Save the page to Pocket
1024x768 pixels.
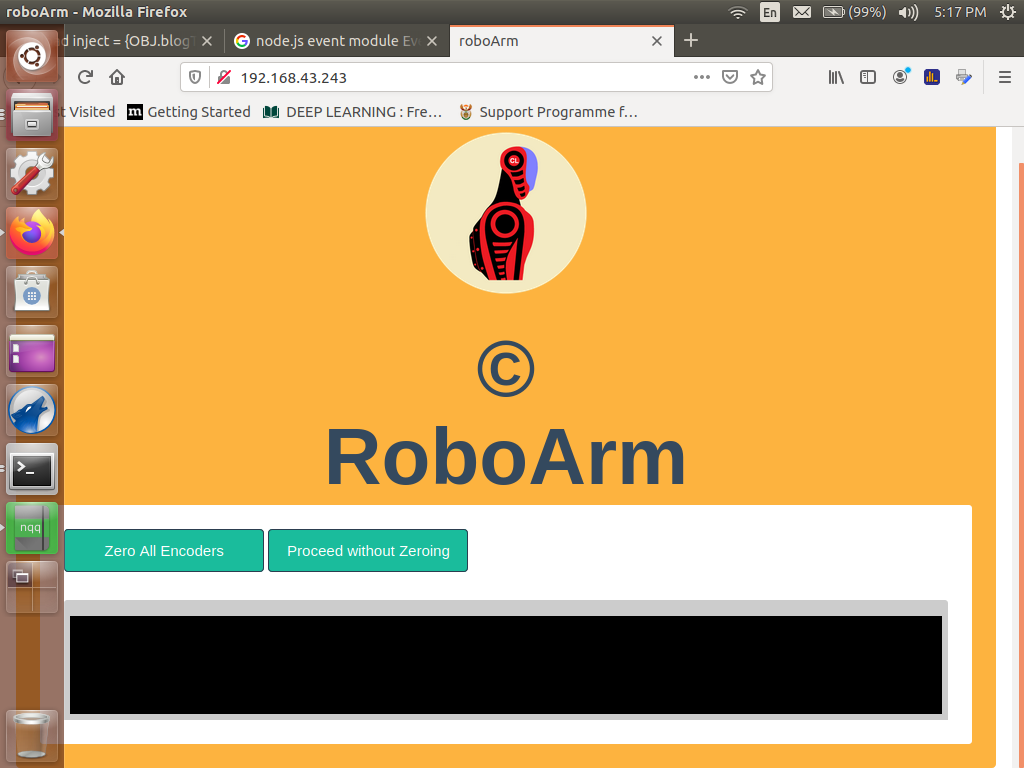coord(730,77)
